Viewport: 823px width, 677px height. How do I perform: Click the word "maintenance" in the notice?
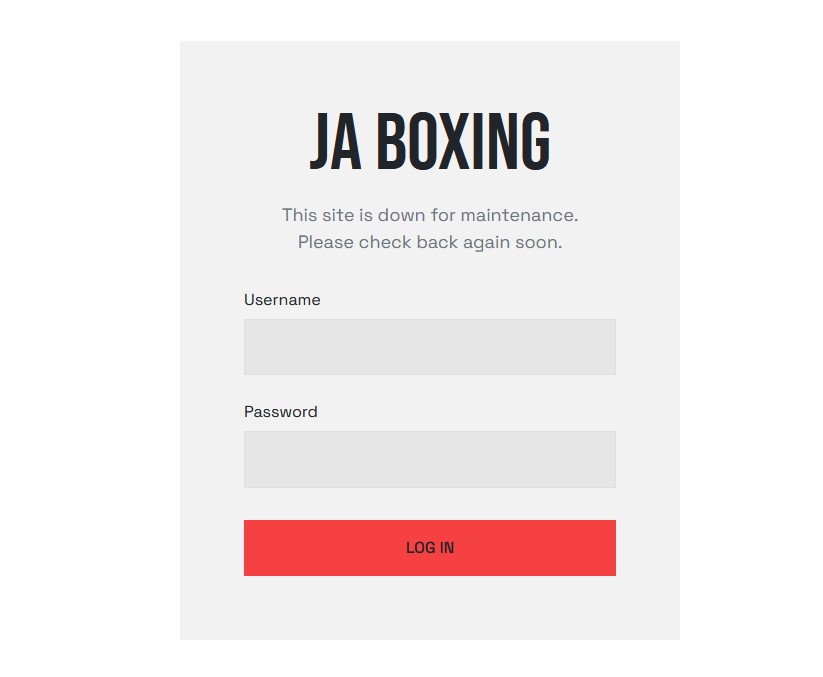(x=518, y=215)
